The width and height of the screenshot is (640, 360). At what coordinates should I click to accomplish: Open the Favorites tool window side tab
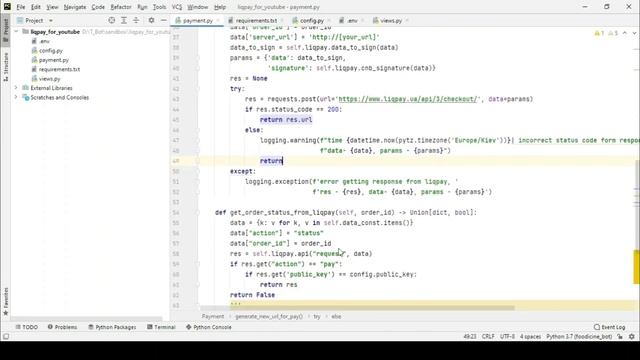[x=6, y=301]
